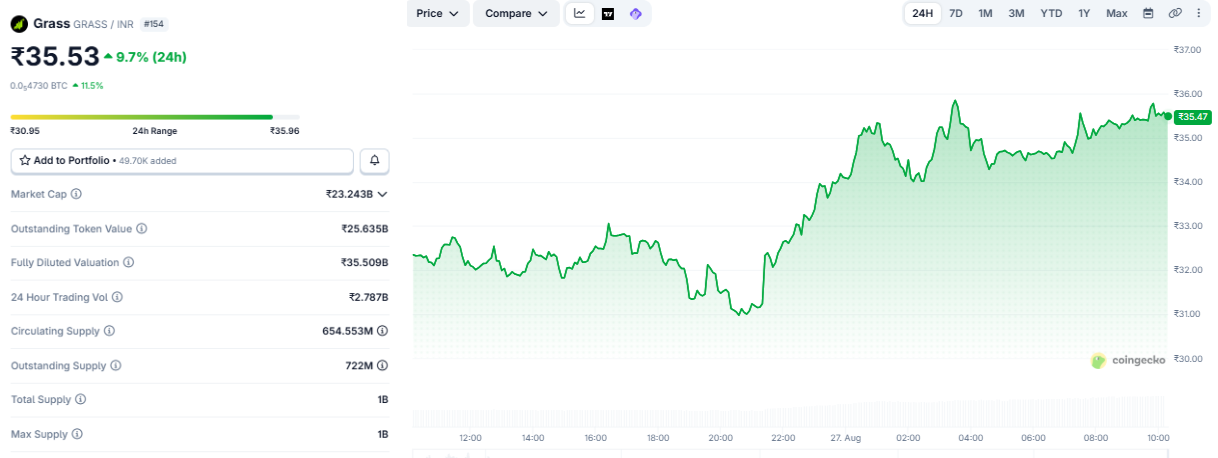This screenshot has height=458, width=1218.
Task: Click the ₹35.96 range high value
Action: 285,131
